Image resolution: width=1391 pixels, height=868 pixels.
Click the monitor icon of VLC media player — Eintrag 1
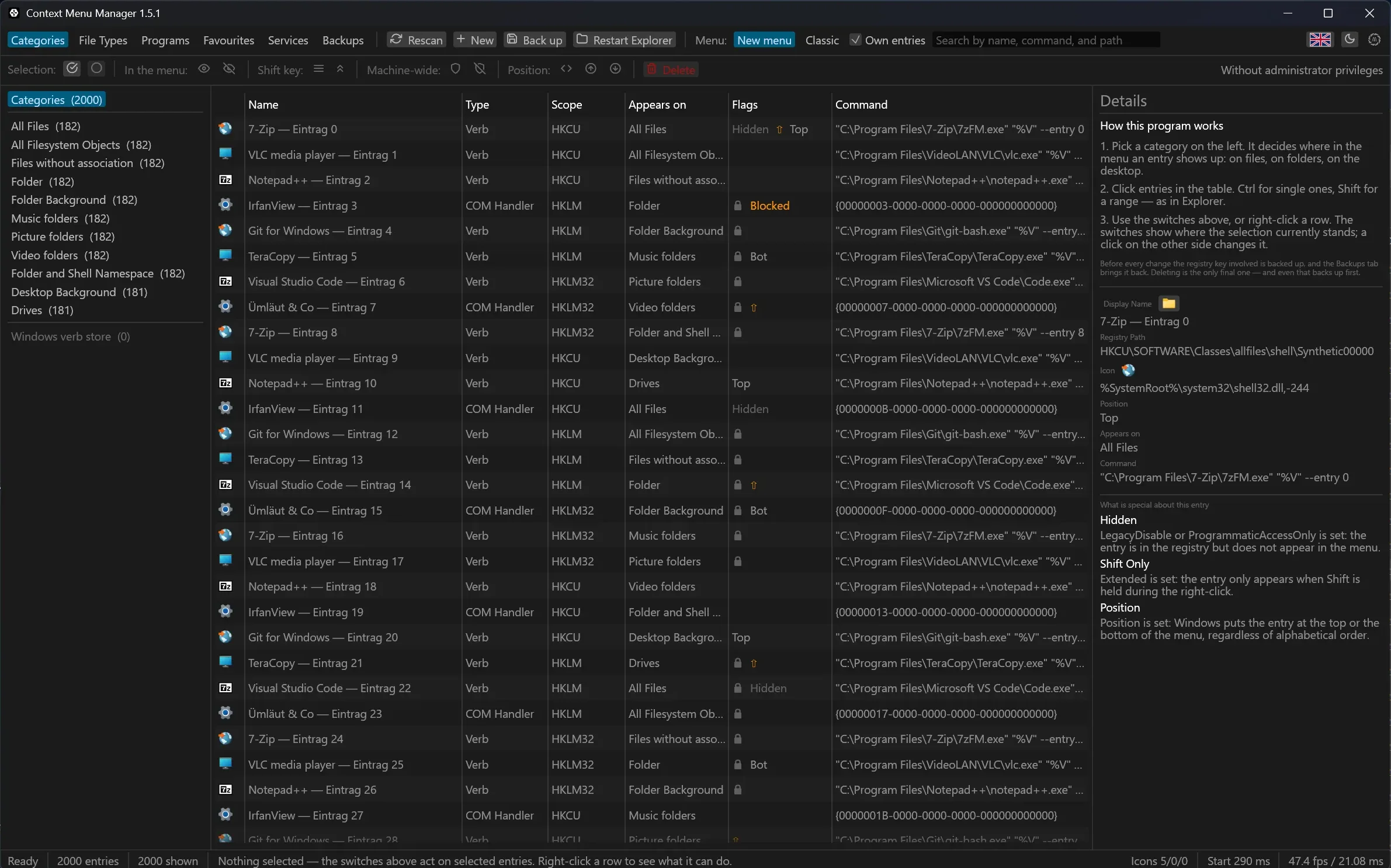(x=226, y=154)
